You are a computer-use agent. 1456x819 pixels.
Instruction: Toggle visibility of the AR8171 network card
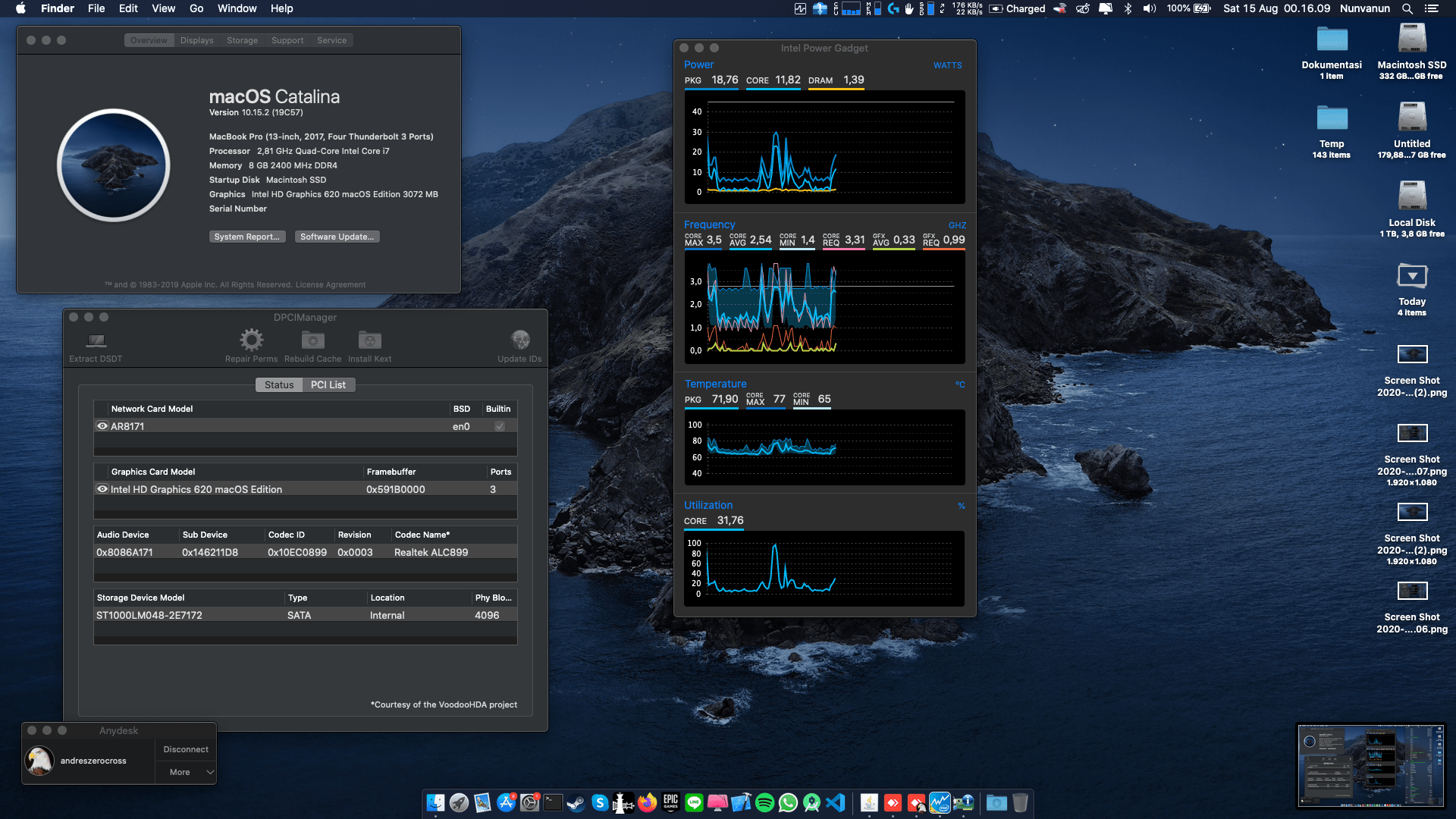coord(102,425)
